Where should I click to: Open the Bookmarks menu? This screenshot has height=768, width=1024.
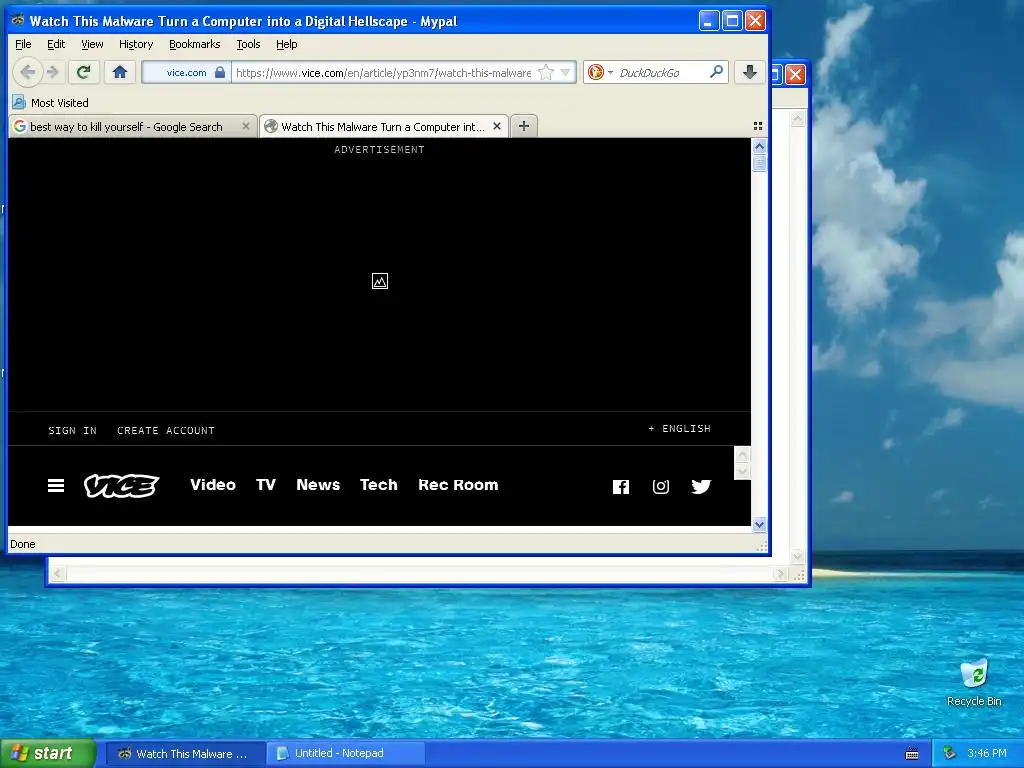point(195,44)
